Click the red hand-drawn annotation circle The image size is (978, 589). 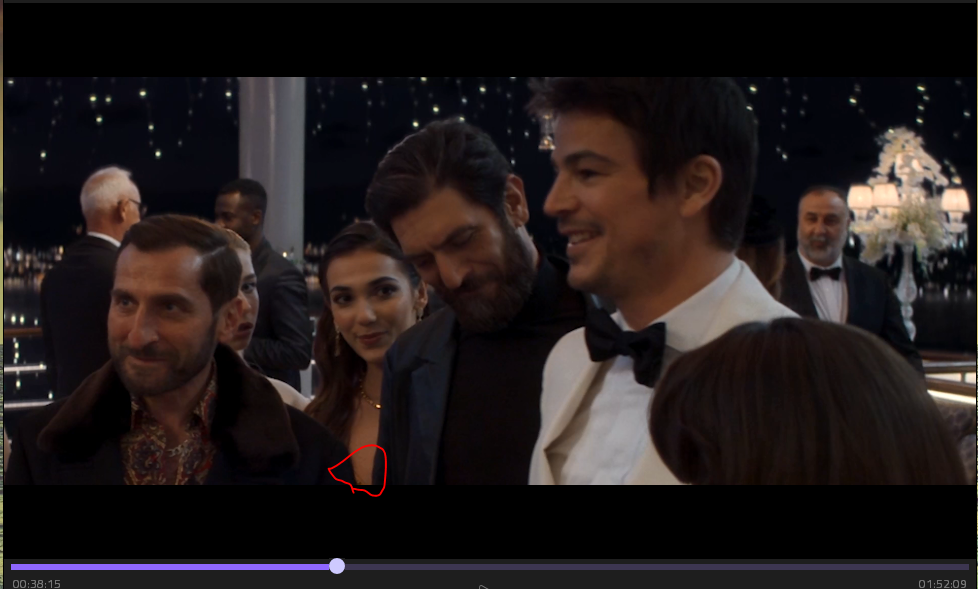tap(358, 470)
